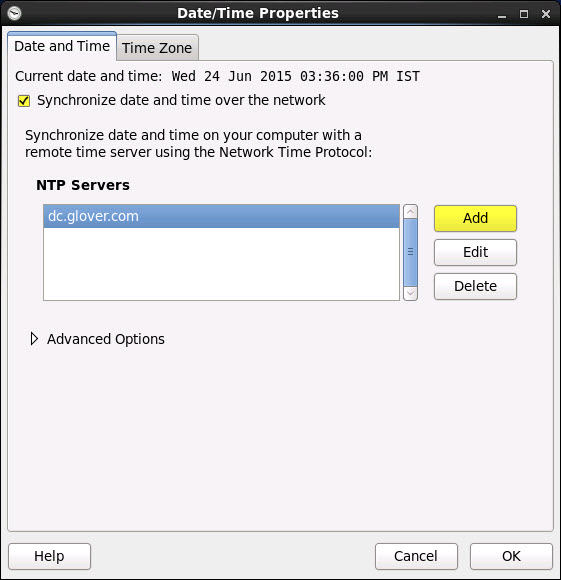The height and width of the screenshot is (580, 561).
Task: Minimize the Date/Time Properties window
Action: pyautogui.click(x=501, y=14)
